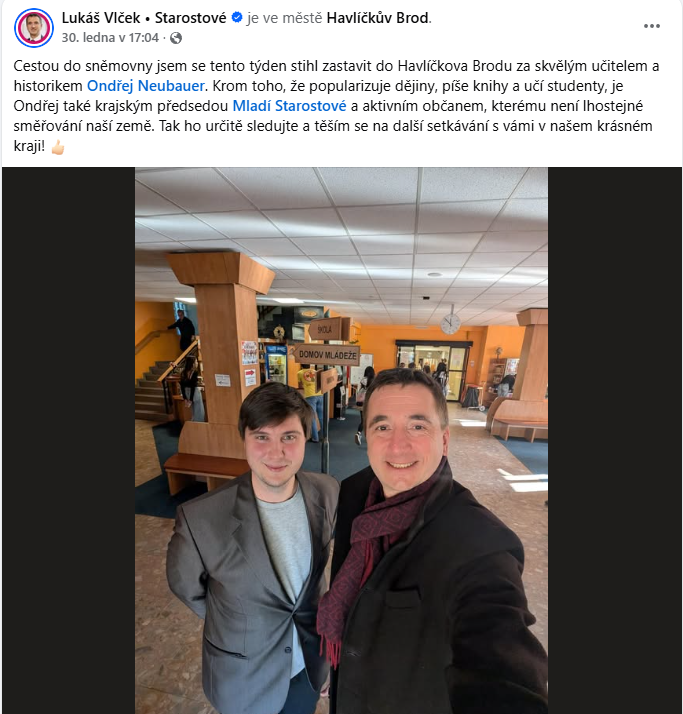Open the post timestamp "30. ledna v 17:04"

click(x=110, y=37)
